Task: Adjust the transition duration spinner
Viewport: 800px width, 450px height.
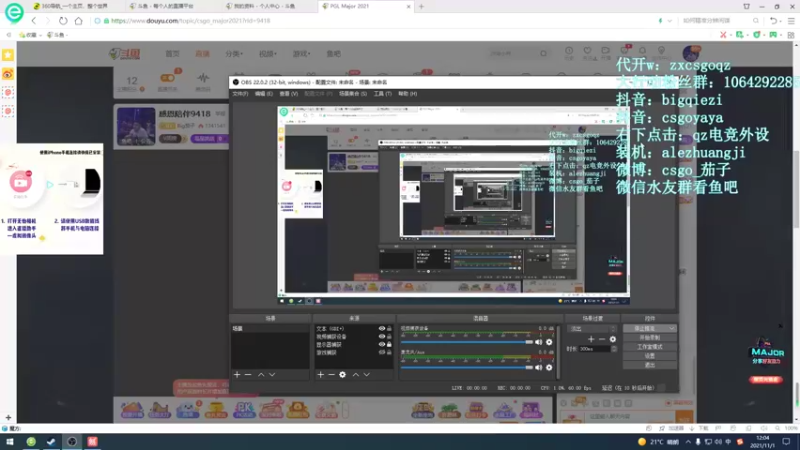Action: [614, 349]
